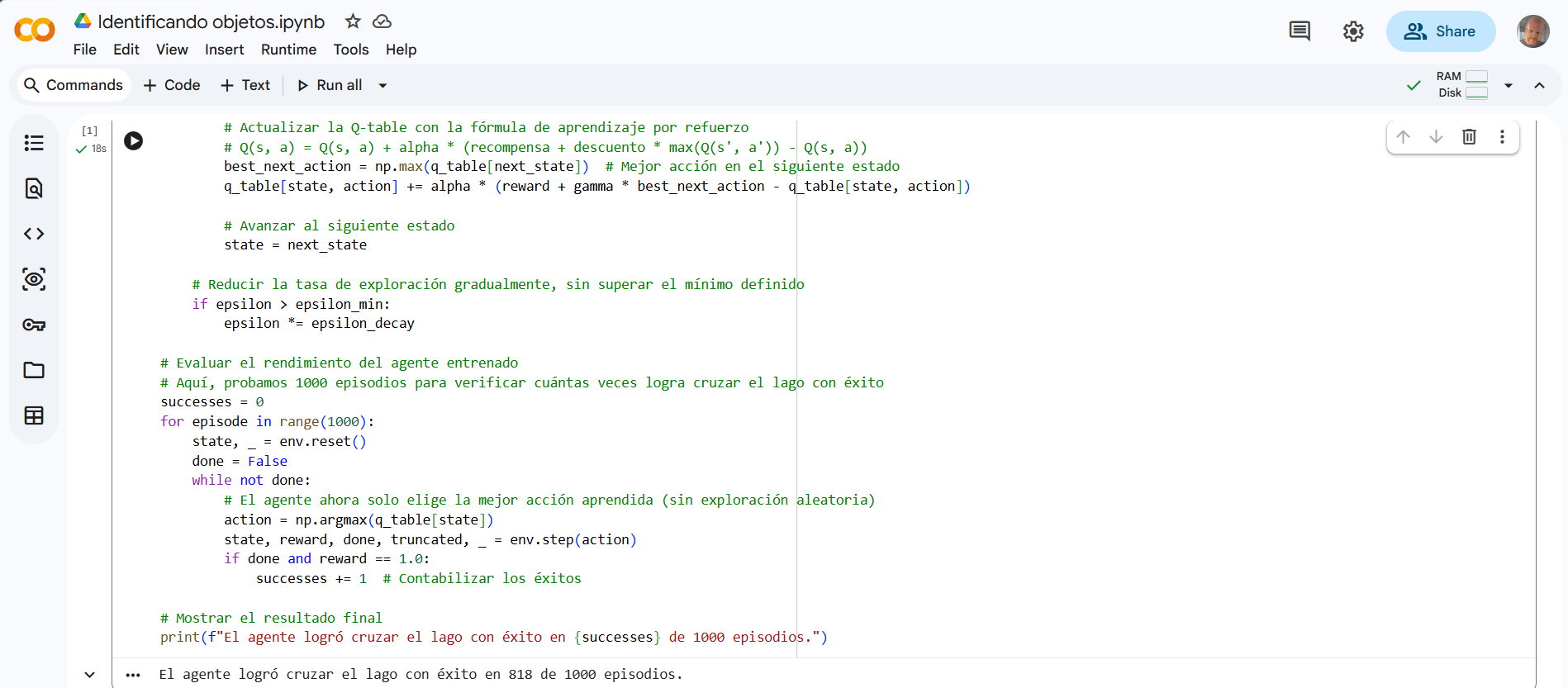
Task: Open the Help menu
Action: click(401, 50)
